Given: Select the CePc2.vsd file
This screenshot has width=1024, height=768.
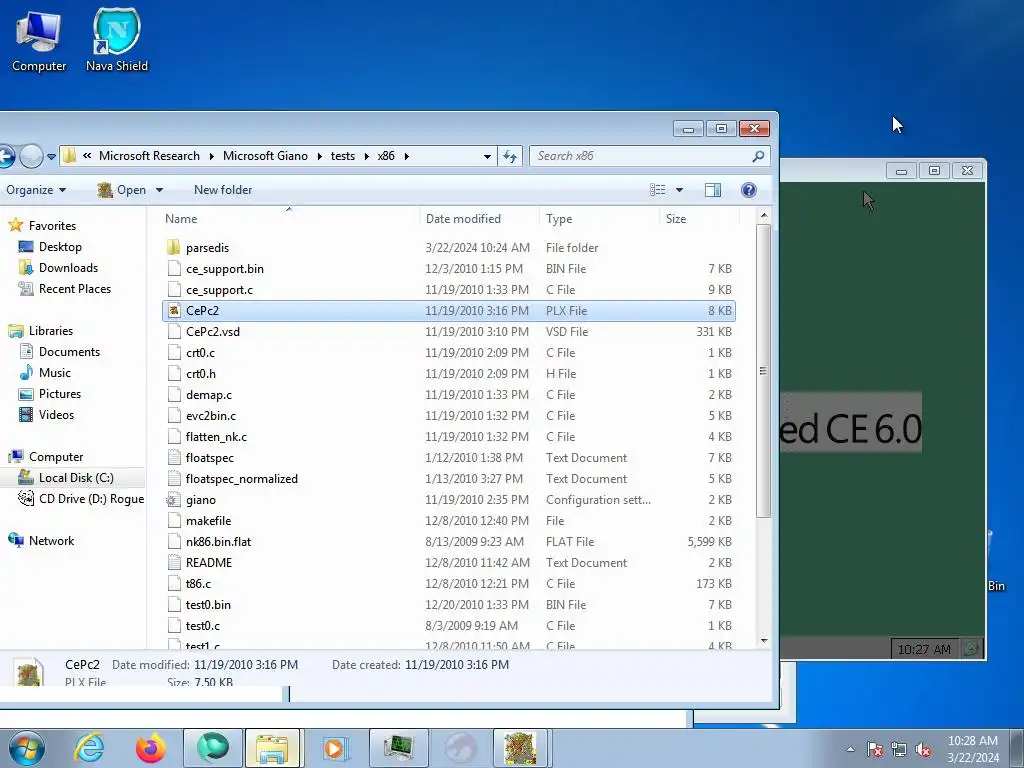Looking at the screenshot, I should (213, 332).
